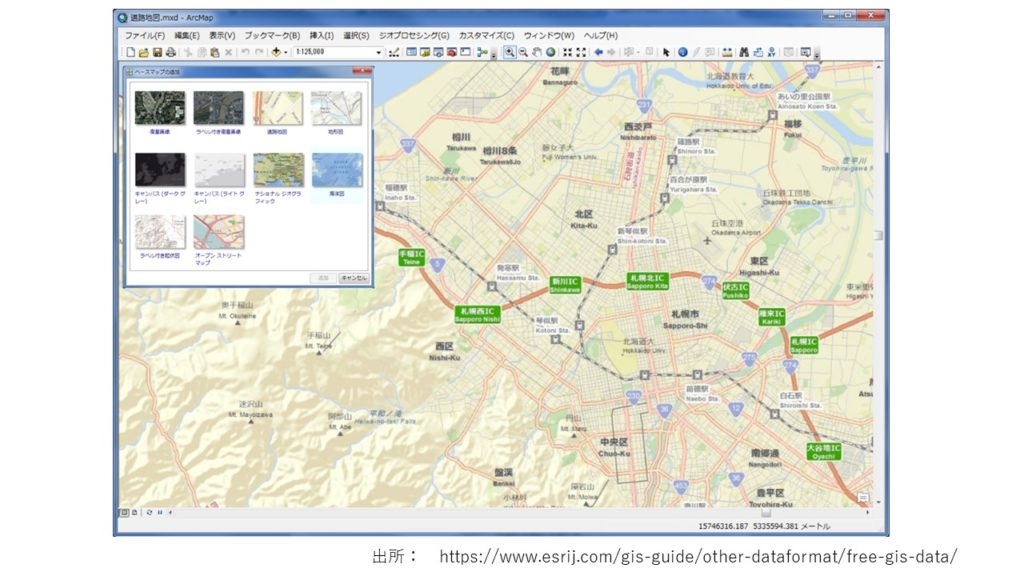Open the red ArcToolbox icon
Viewport: 1024px width, 576px height.
click(x=451, y=52)
